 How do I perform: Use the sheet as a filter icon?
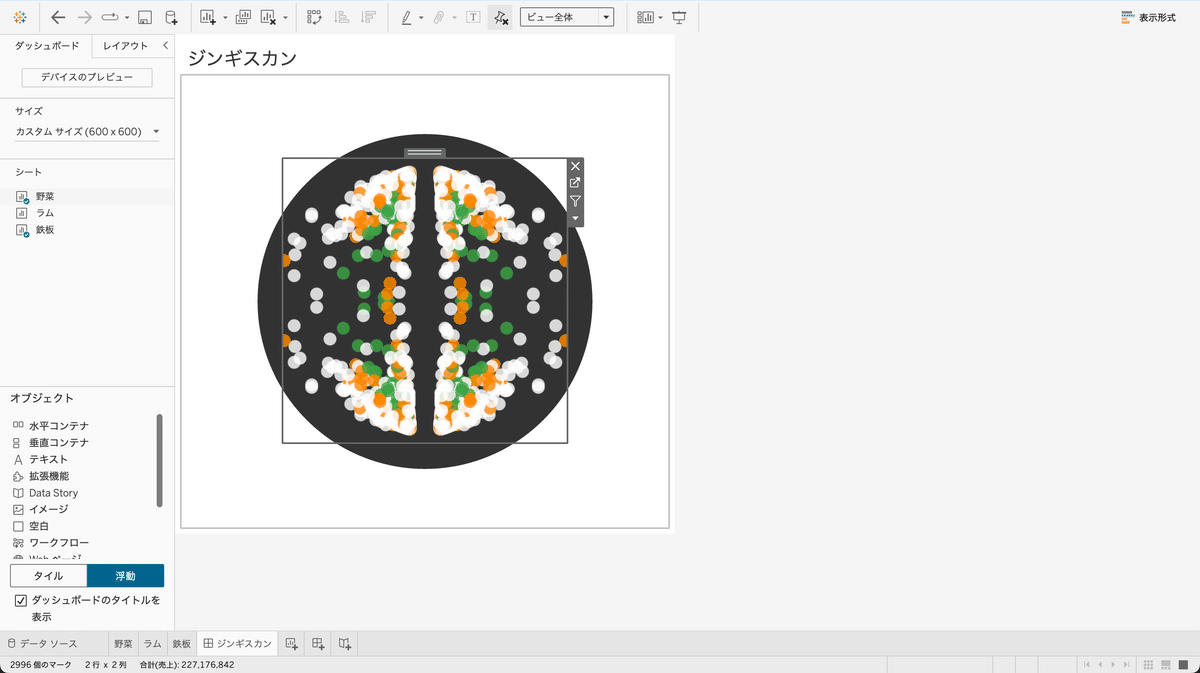pyautogui.click(x=575, y=201)
